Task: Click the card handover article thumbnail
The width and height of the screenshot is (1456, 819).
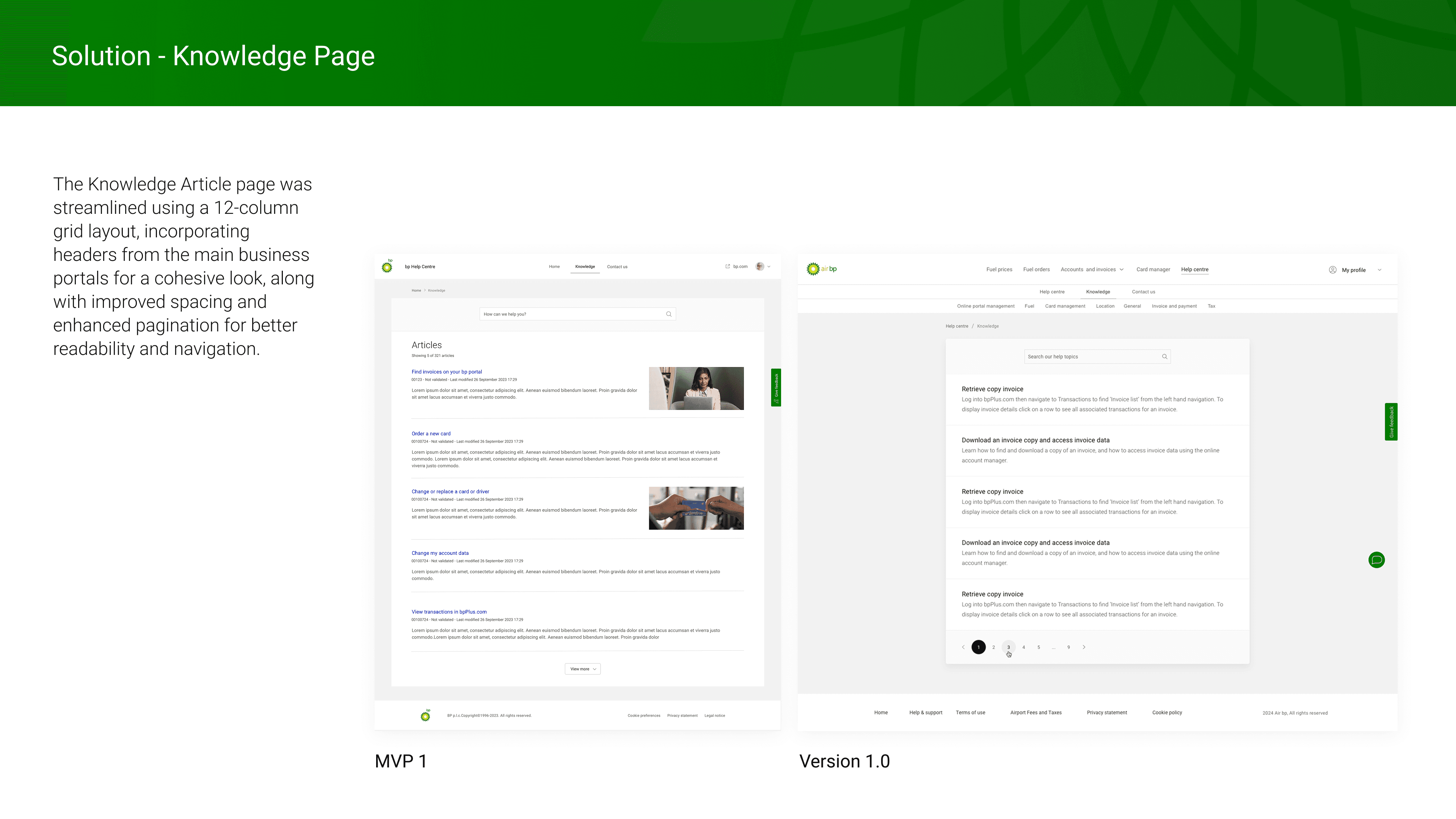Action: pos(696,508)
